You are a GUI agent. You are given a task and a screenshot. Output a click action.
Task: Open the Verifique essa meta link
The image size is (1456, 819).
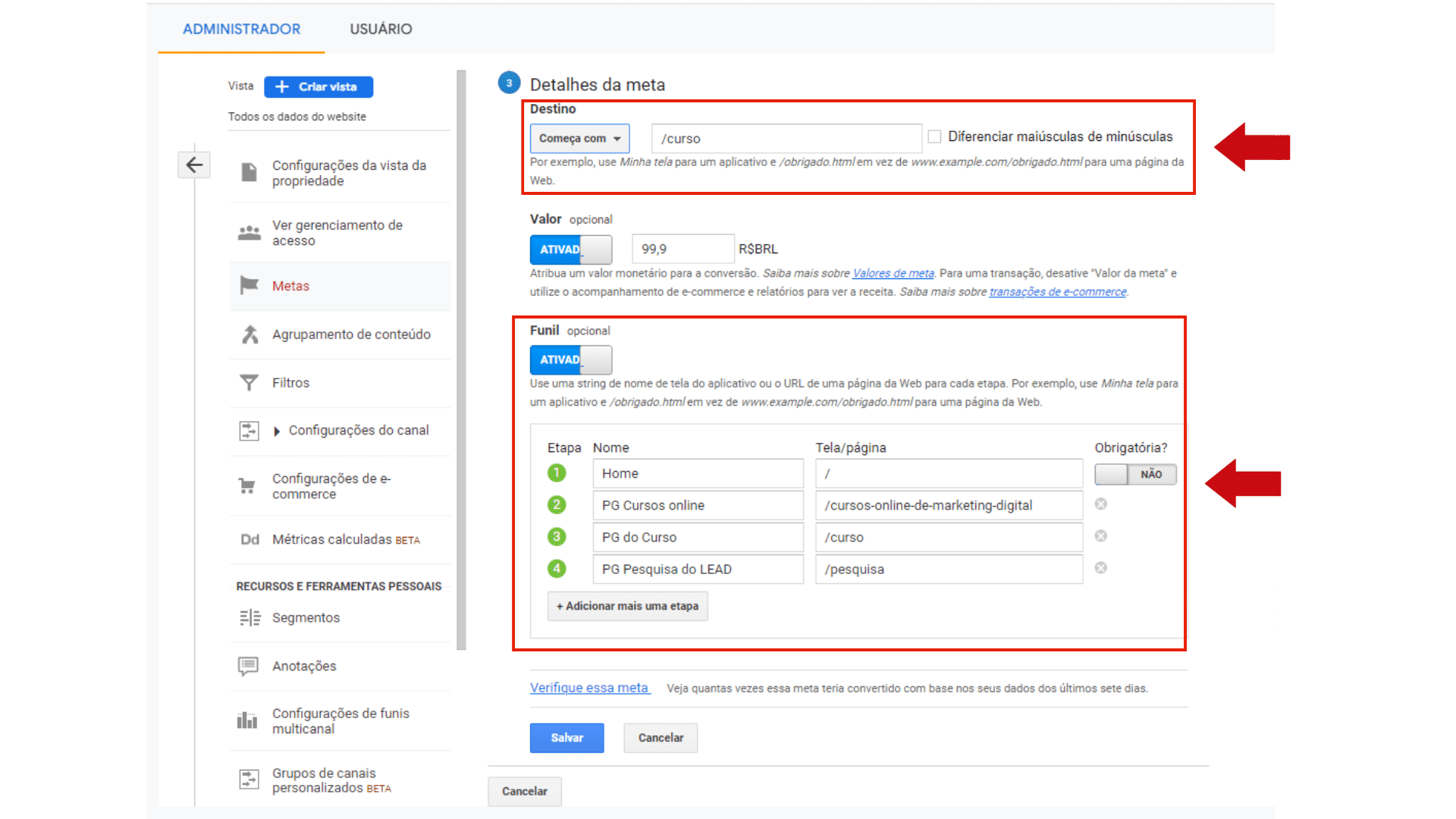pyautogui.click(x=590, y=688)
